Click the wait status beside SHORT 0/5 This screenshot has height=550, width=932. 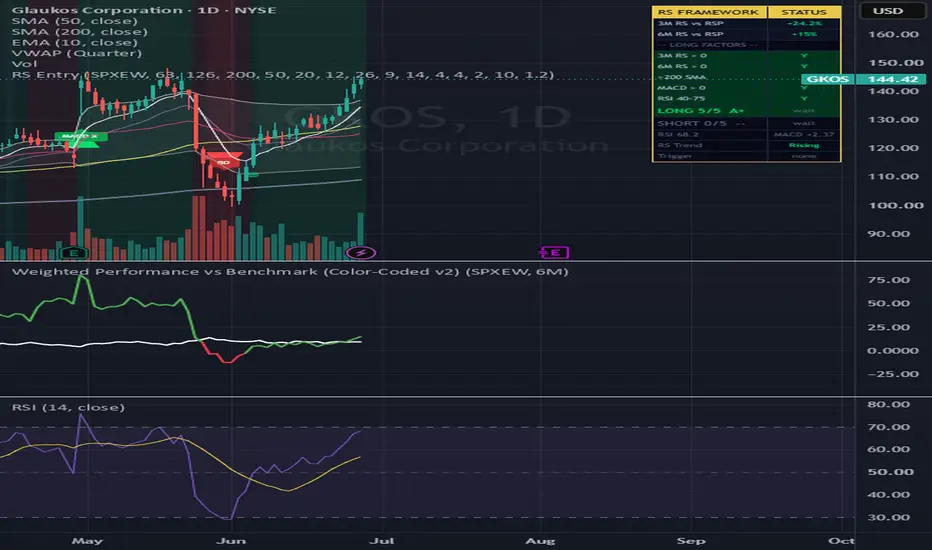pyautogui.click(x=804, y=123)
